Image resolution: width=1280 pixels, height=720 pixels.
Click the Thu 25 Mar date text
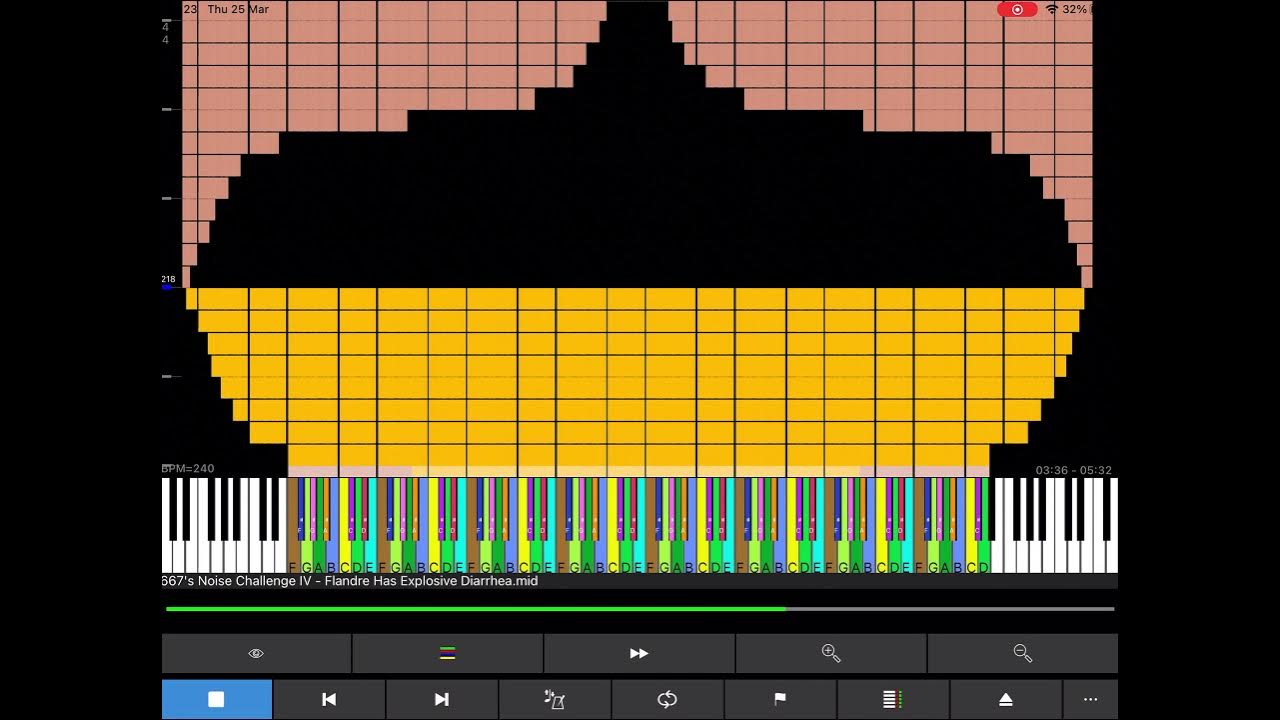coord(238,9)
